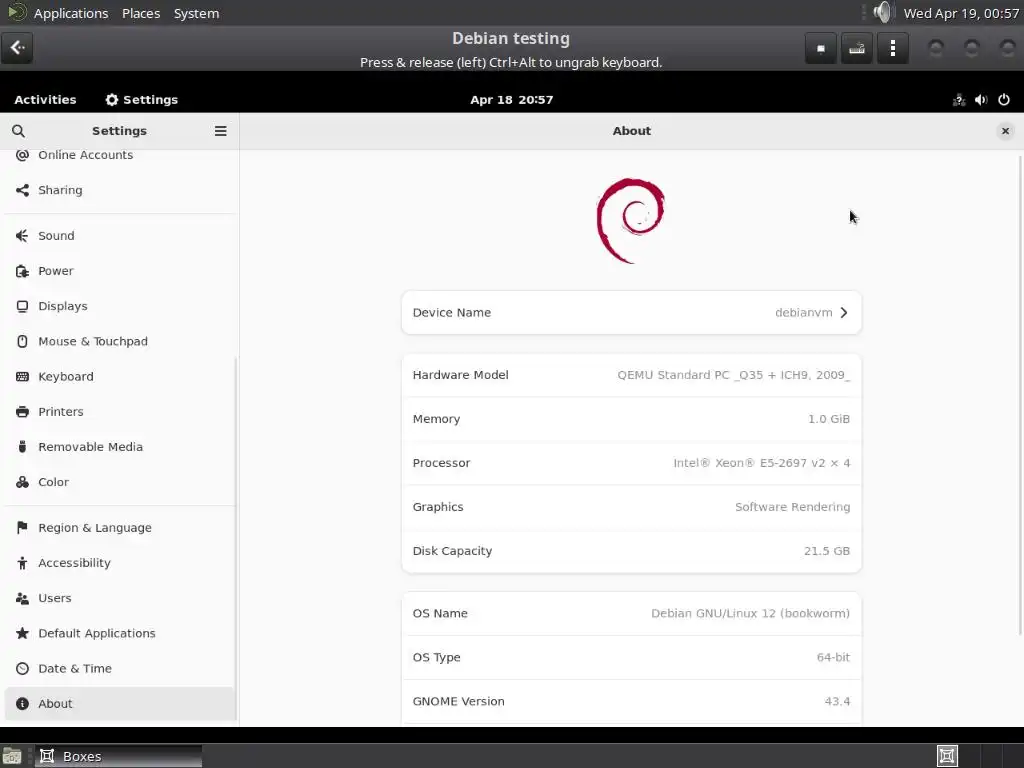Open Sharing settings panel

pos(120,190)
